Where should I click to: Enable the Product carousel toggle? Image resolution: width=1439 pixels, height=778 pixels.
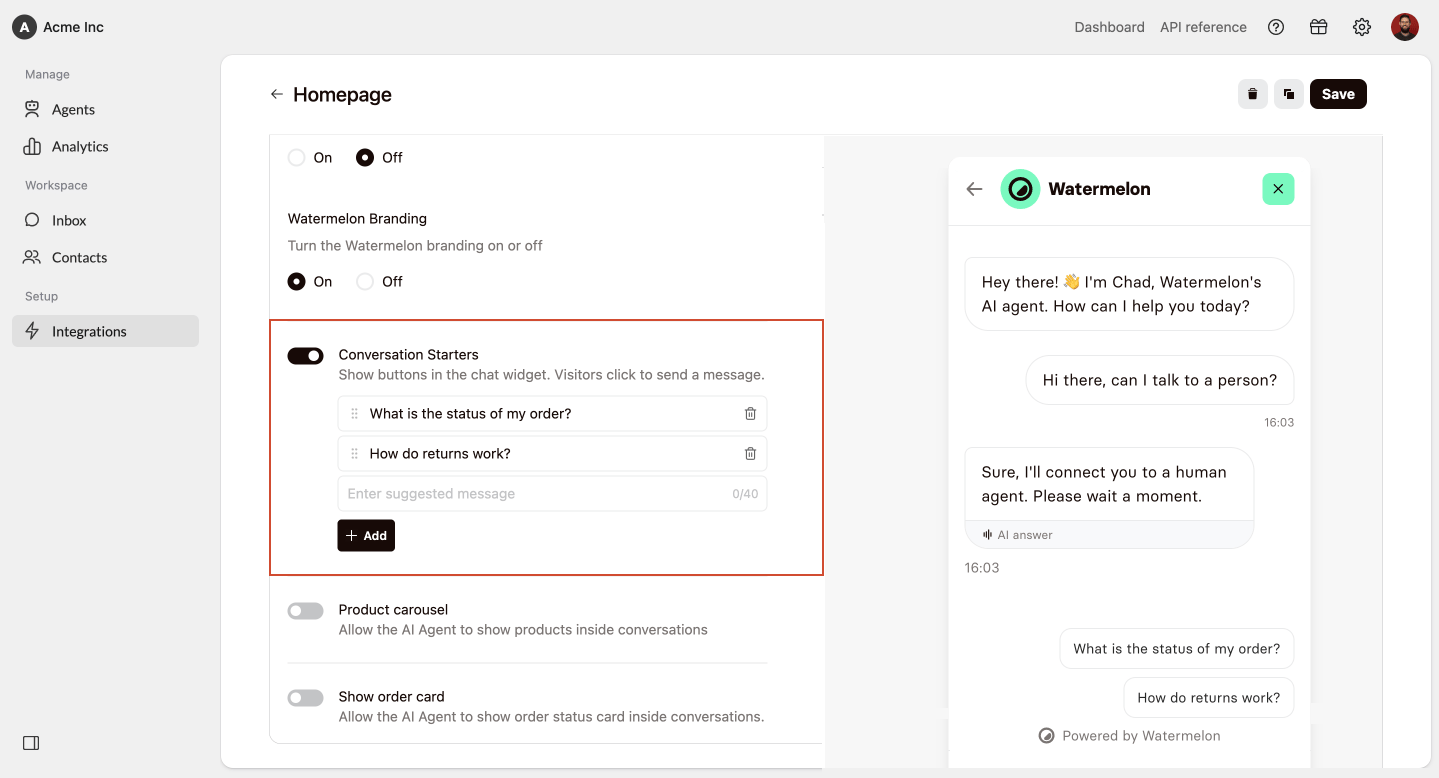[x=306, y=611]
